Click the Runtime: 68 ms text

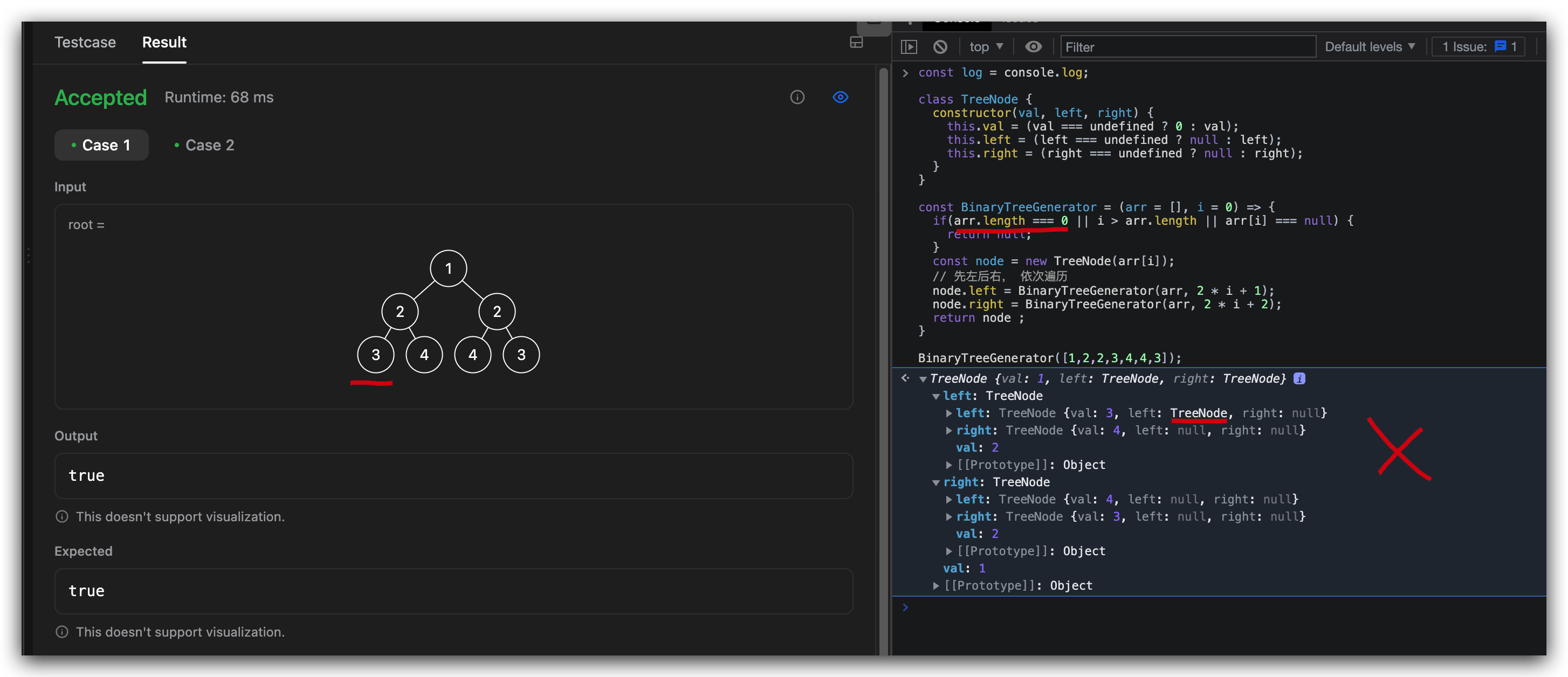(x=219, y=98)
